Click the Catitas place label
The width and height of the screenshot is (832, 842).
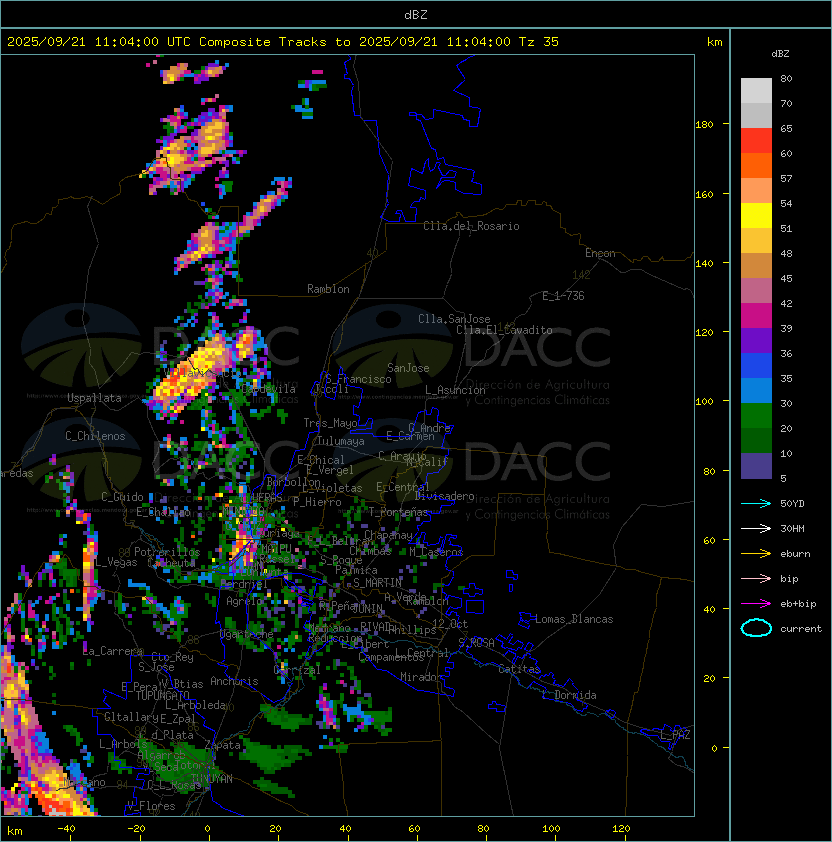(x=519, y=669)
